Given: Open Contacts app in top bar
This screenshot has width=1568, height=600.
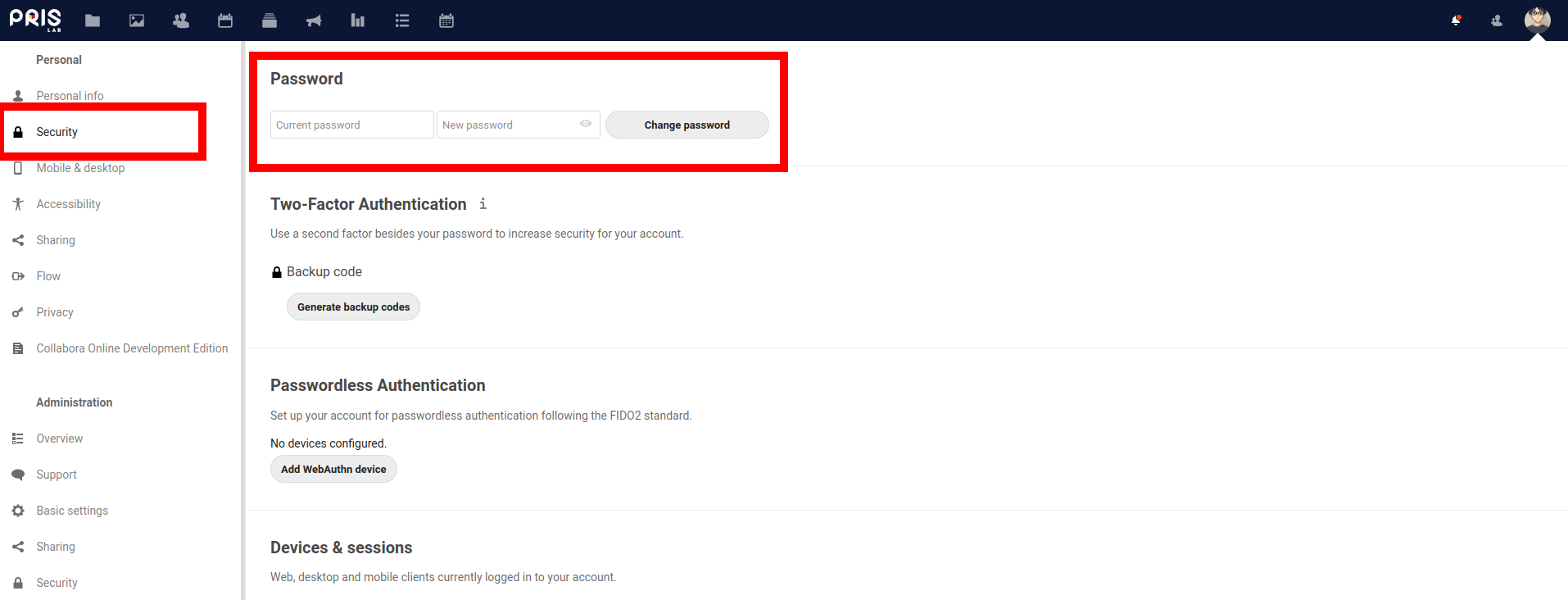Looking at the screenshot, I should [x=181, y=20].
